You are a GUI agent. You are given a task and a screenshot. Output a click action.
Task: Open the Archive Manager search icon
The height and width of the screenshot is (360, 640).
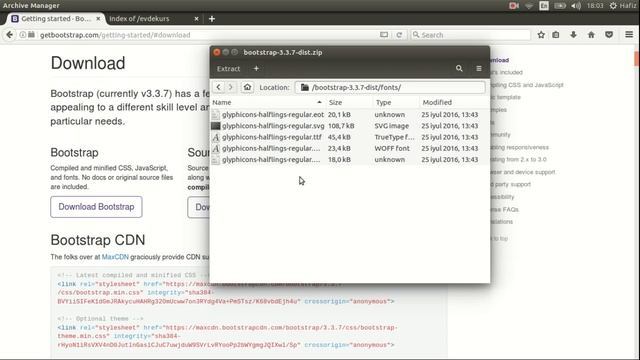click(x=459, y=69)
